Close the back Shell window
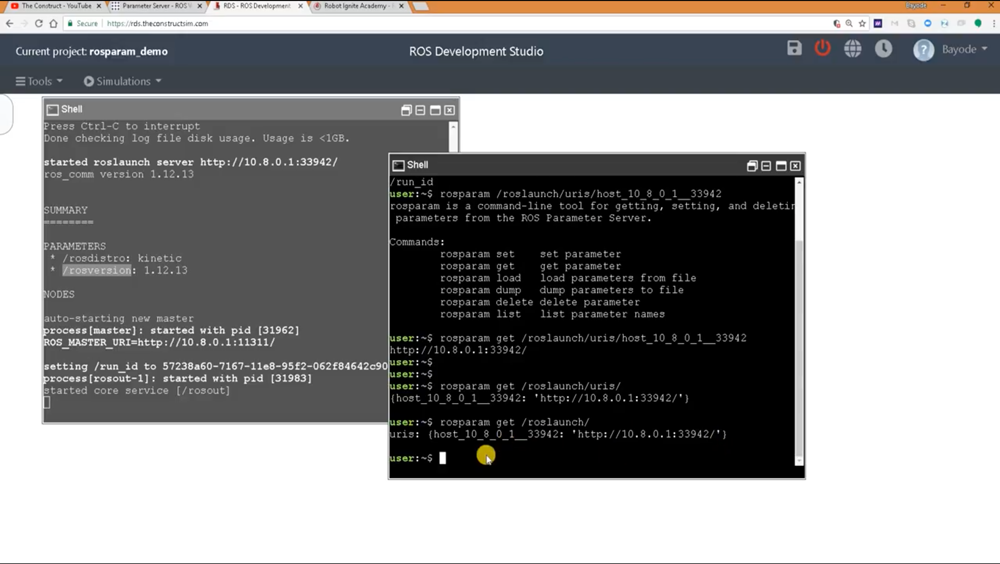Viewport: 1000px width, 564px height. point(450,110)
